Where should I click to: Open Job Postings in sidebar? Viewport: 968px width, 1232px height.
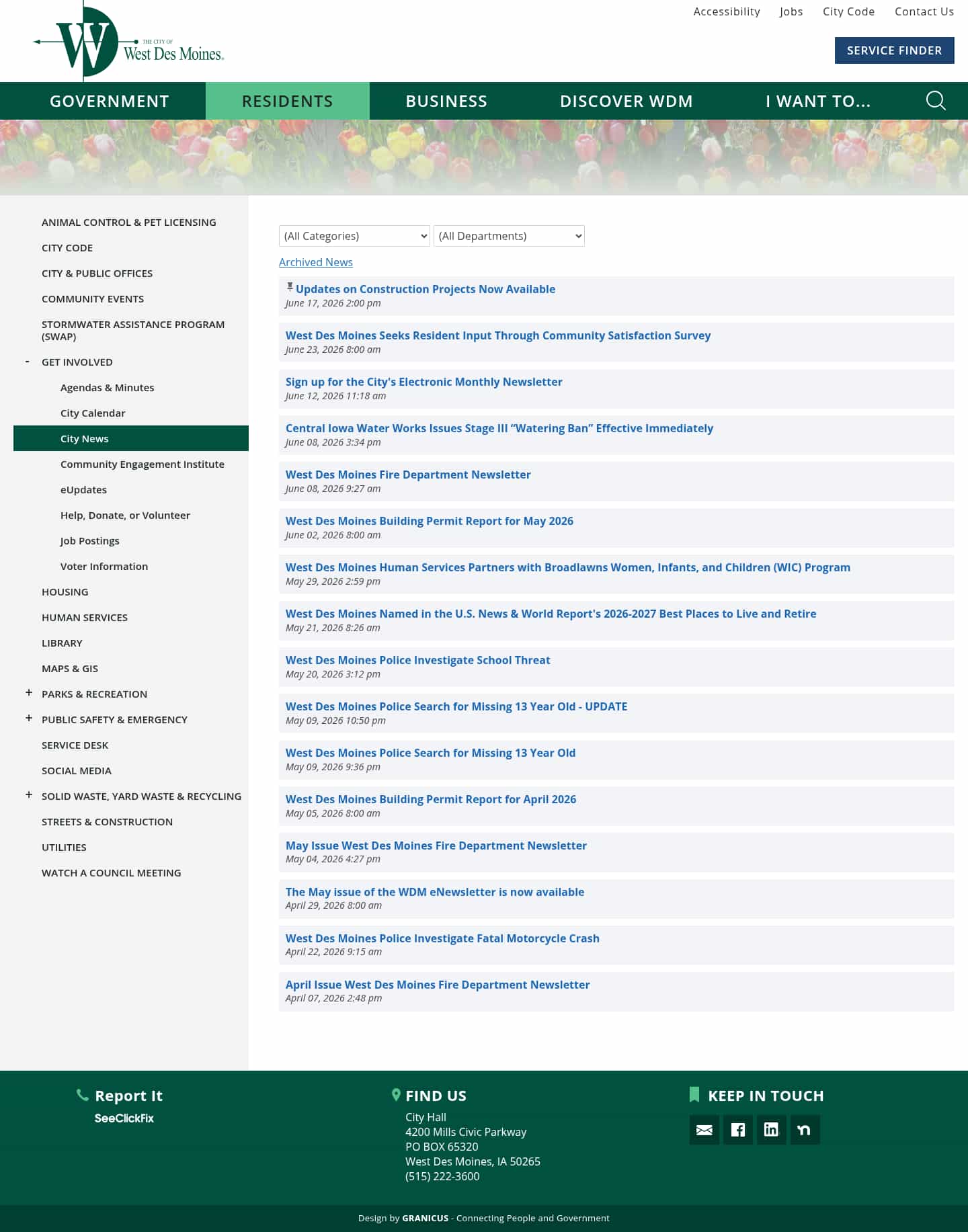click(x=89, y=541)
